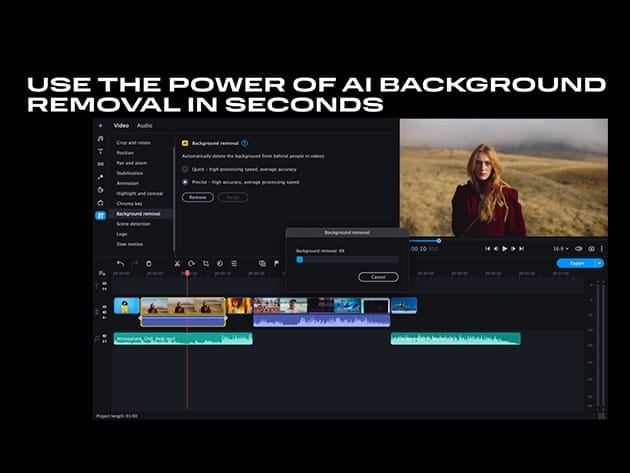Open the music notes sidebar panel
Viewport: 630px width, 473px height.
click(101, 138)
